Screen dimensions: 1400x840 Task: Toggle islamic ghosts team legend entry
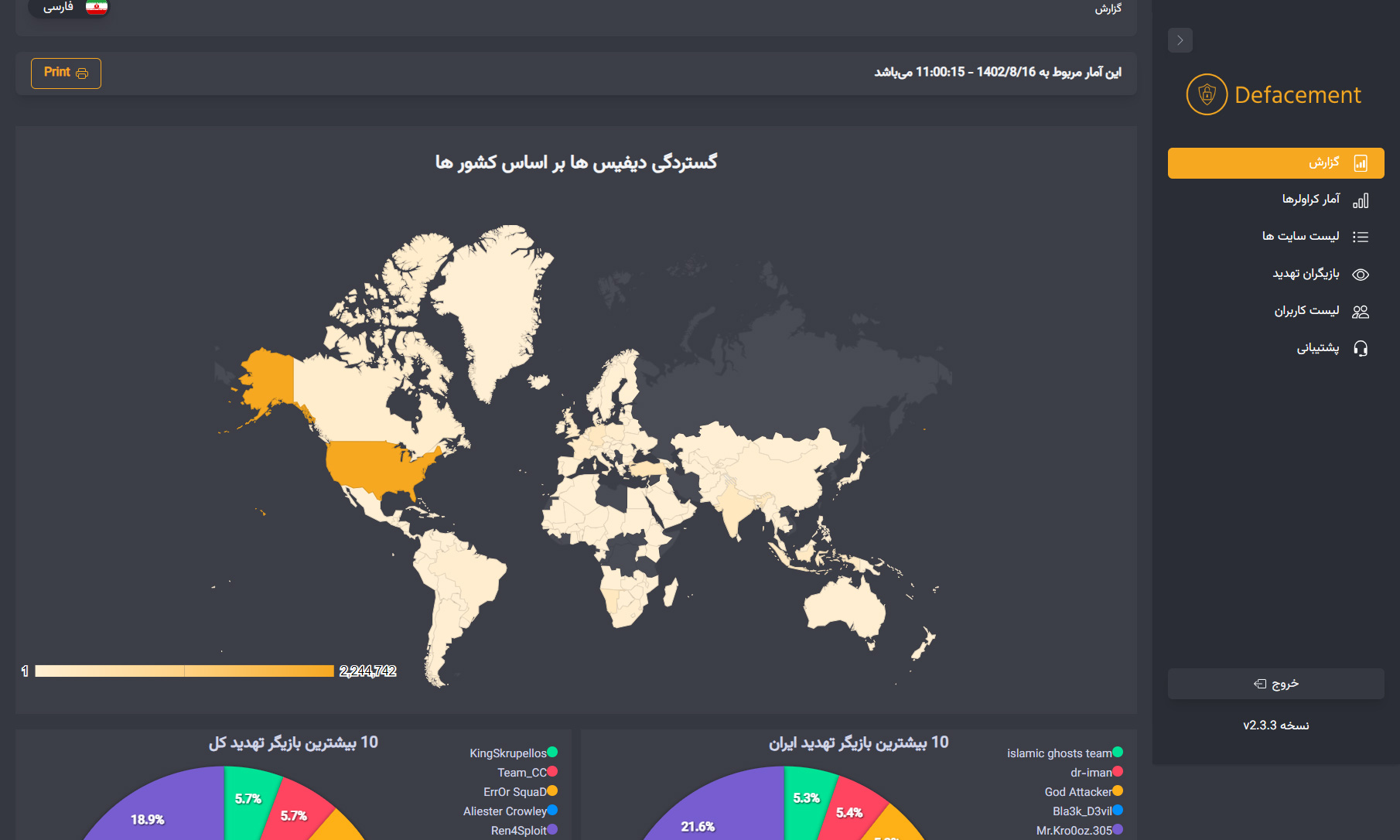coord(1065,753)
